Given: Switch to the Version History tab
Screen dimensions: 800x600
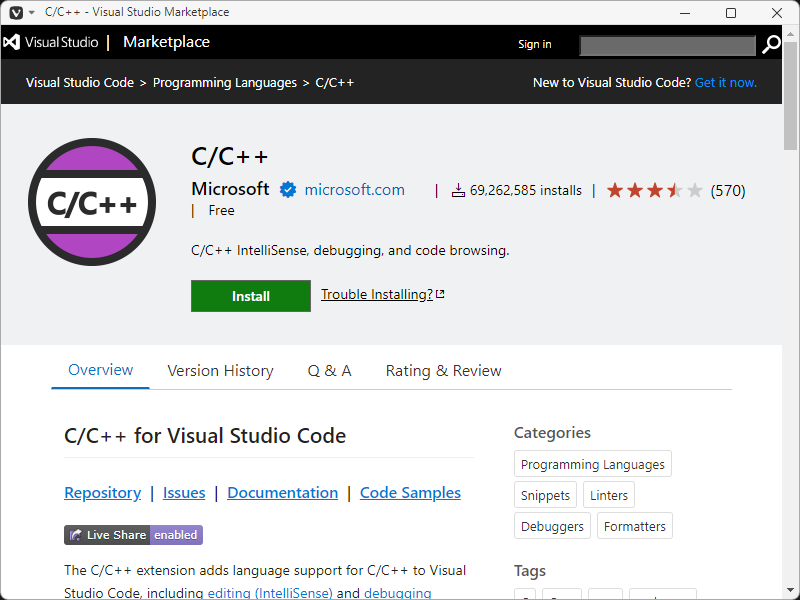Looking at the screenshot, I should pos(220,371).
